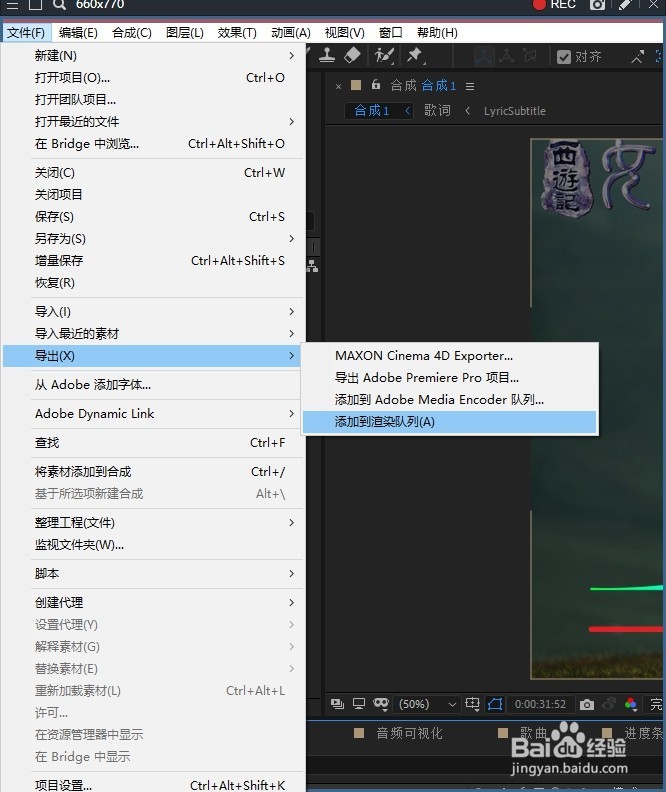The width and height of the screenshot is (666, 792).
Task: Open the grid and guide options icon
Action: 473,704
